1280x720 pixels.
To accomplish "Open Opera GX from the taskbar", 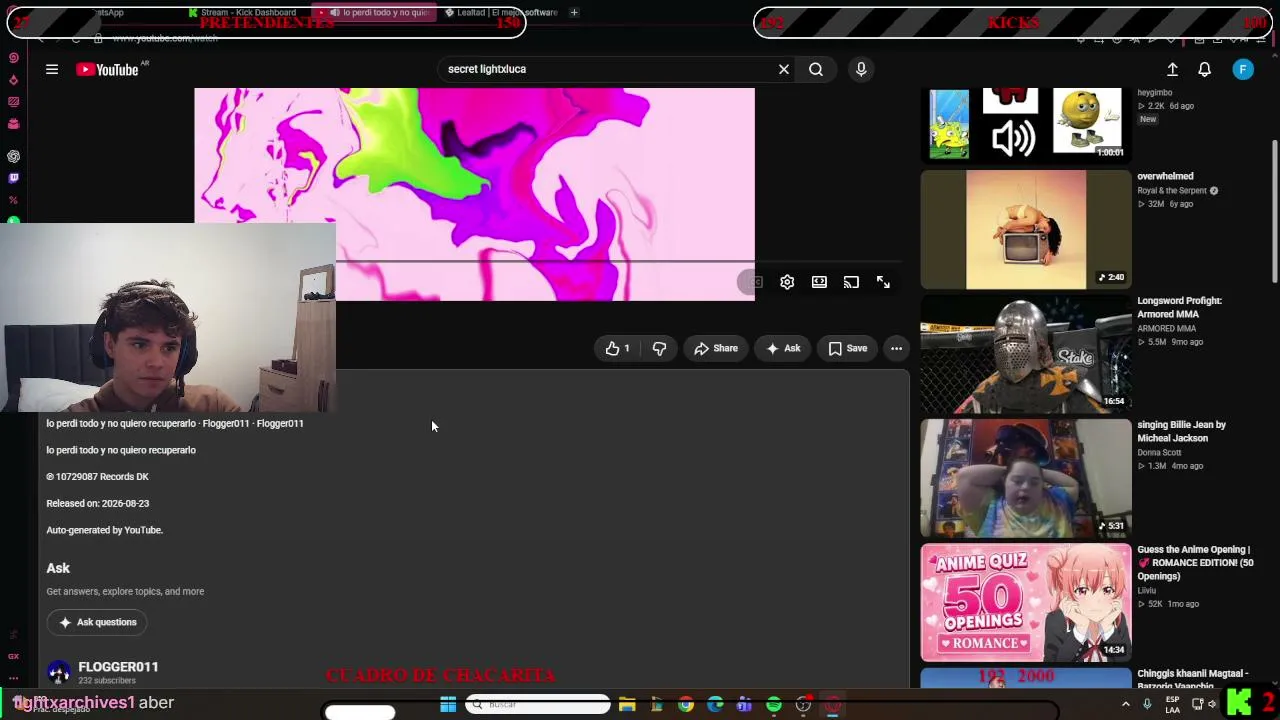I will coord(833,705).
